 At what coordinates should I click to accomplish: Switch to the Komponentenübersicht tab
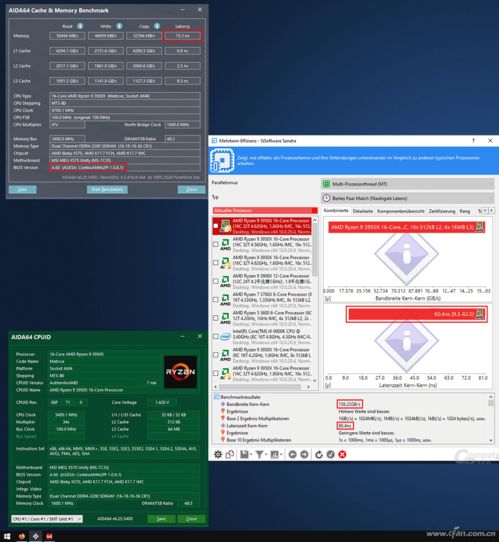click(401, 211)
